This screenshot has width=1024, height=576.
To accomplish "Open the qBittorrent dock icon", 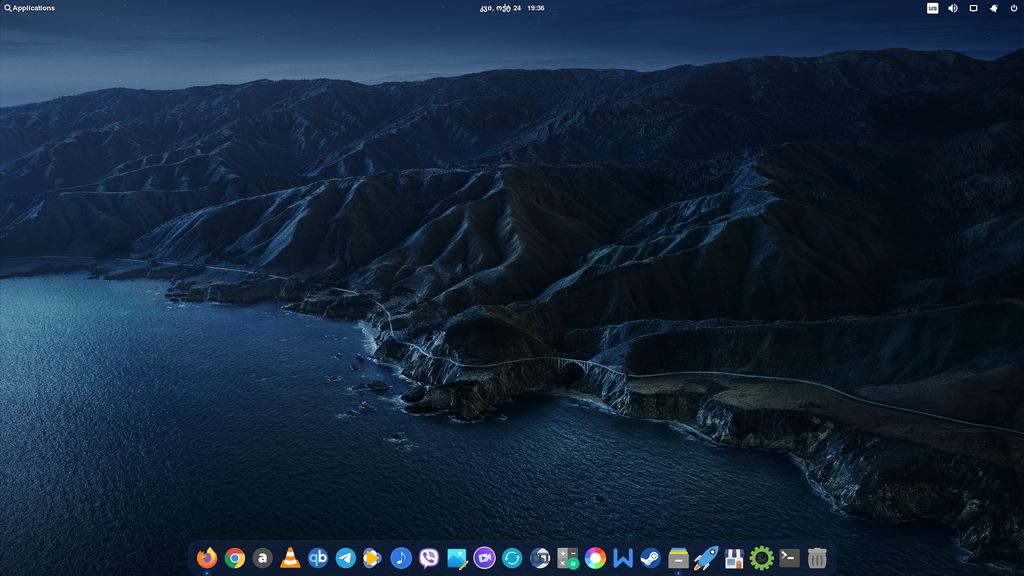I will [x=318, y=558].
